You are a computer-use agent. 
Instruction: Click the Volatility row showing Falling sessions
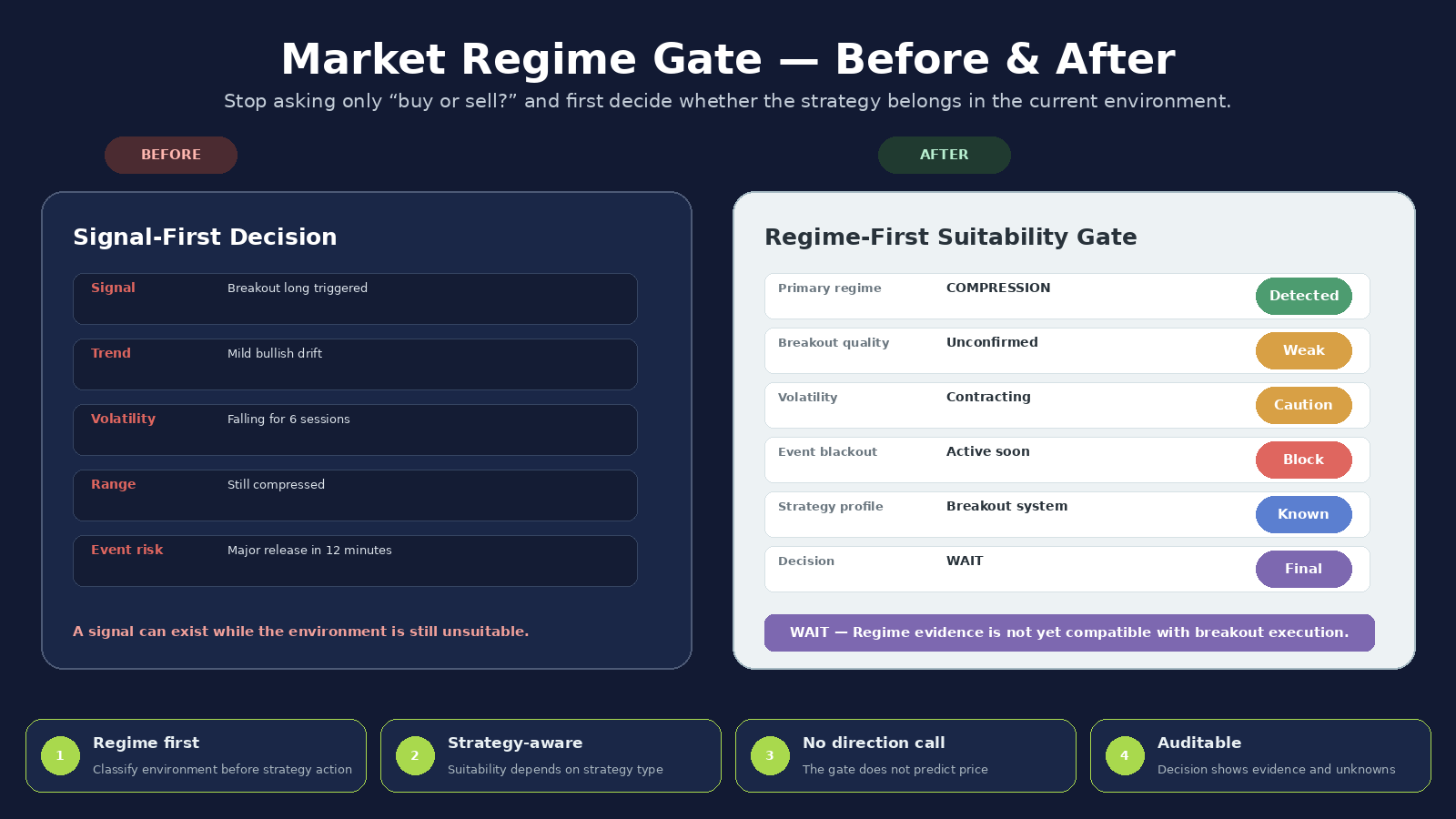pos(355,430)
